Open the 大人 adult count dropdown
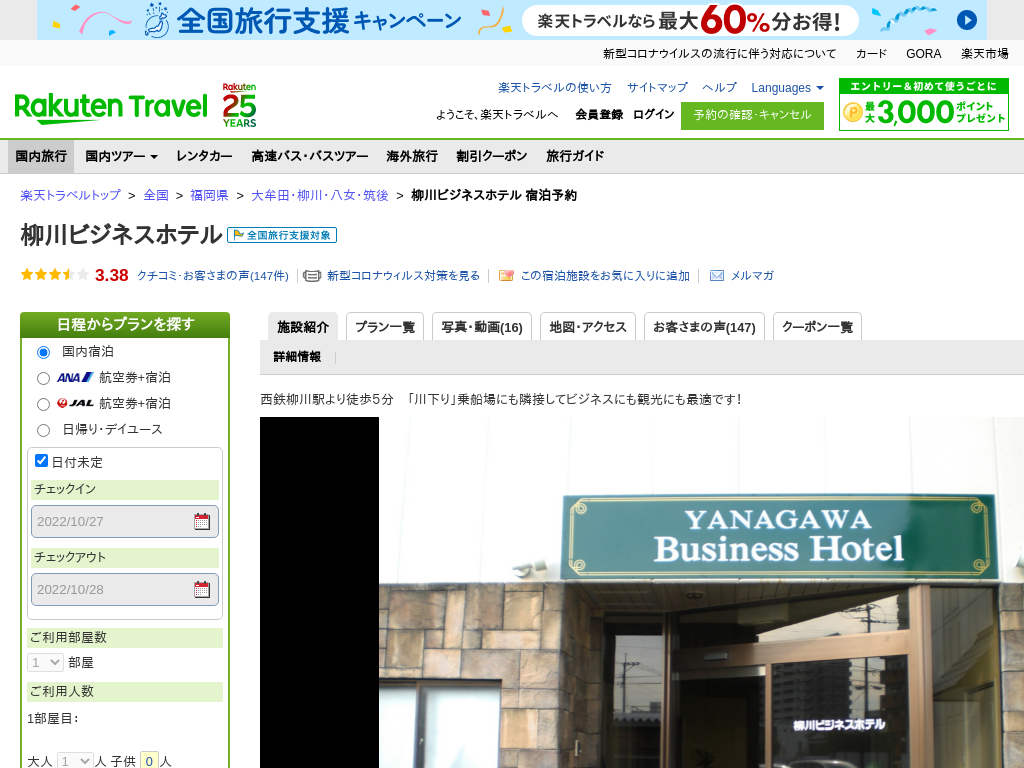This screenshot has width=1024, height=768. [75, 761]
